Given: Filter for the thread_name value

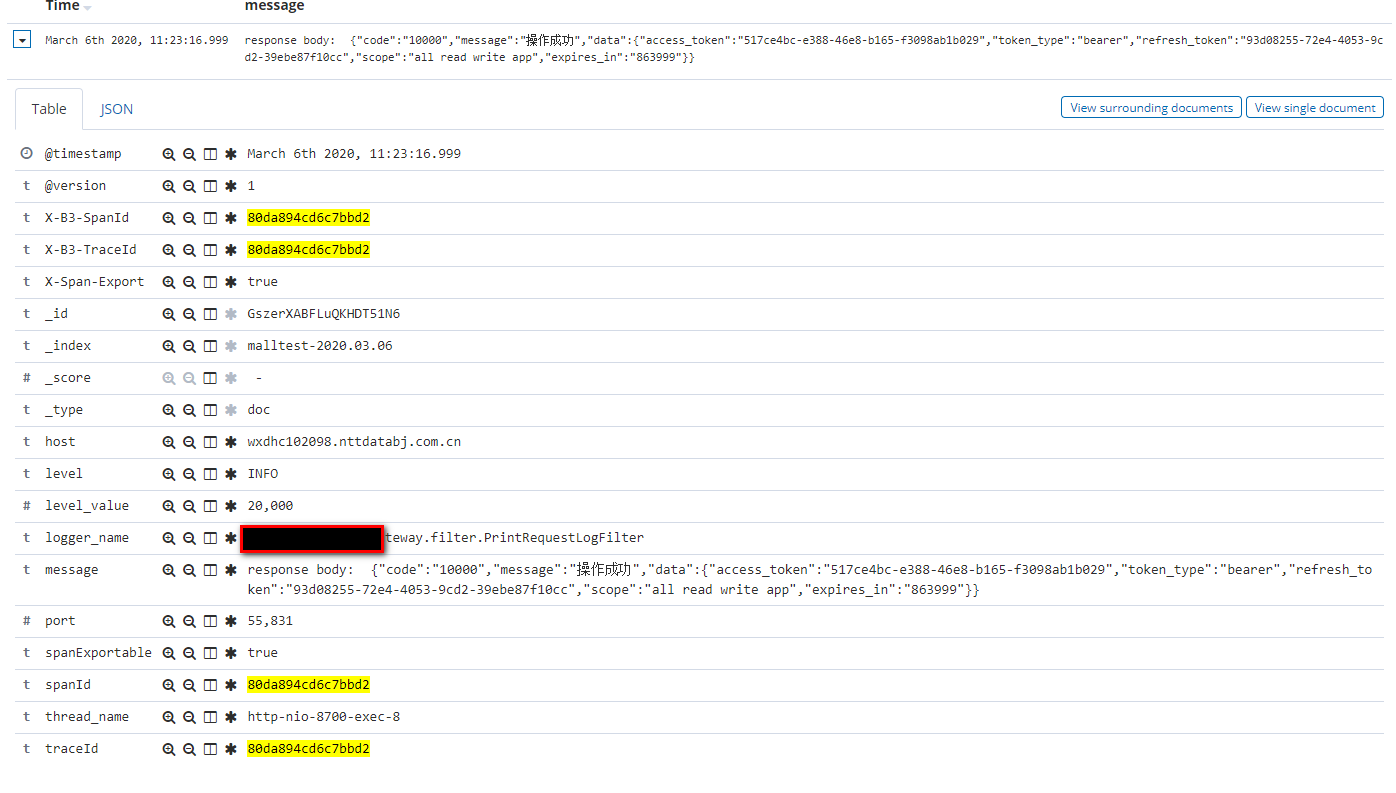Looking at the screenshot, I should (169, 716).
